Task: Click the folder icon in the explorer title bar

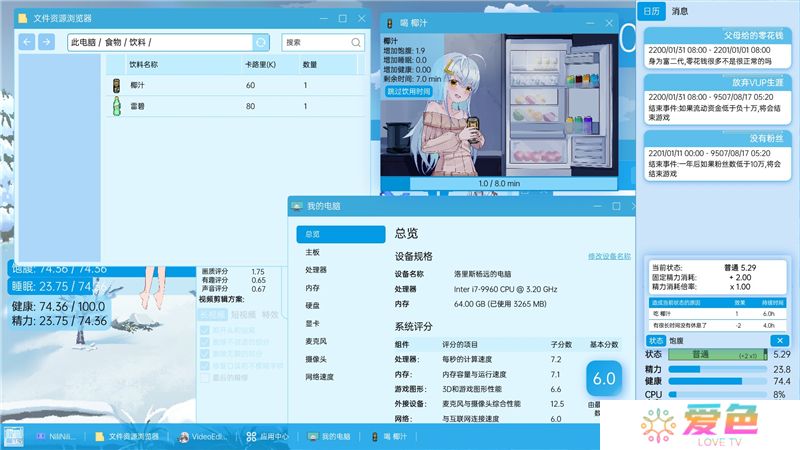Action: pos(22,18)
